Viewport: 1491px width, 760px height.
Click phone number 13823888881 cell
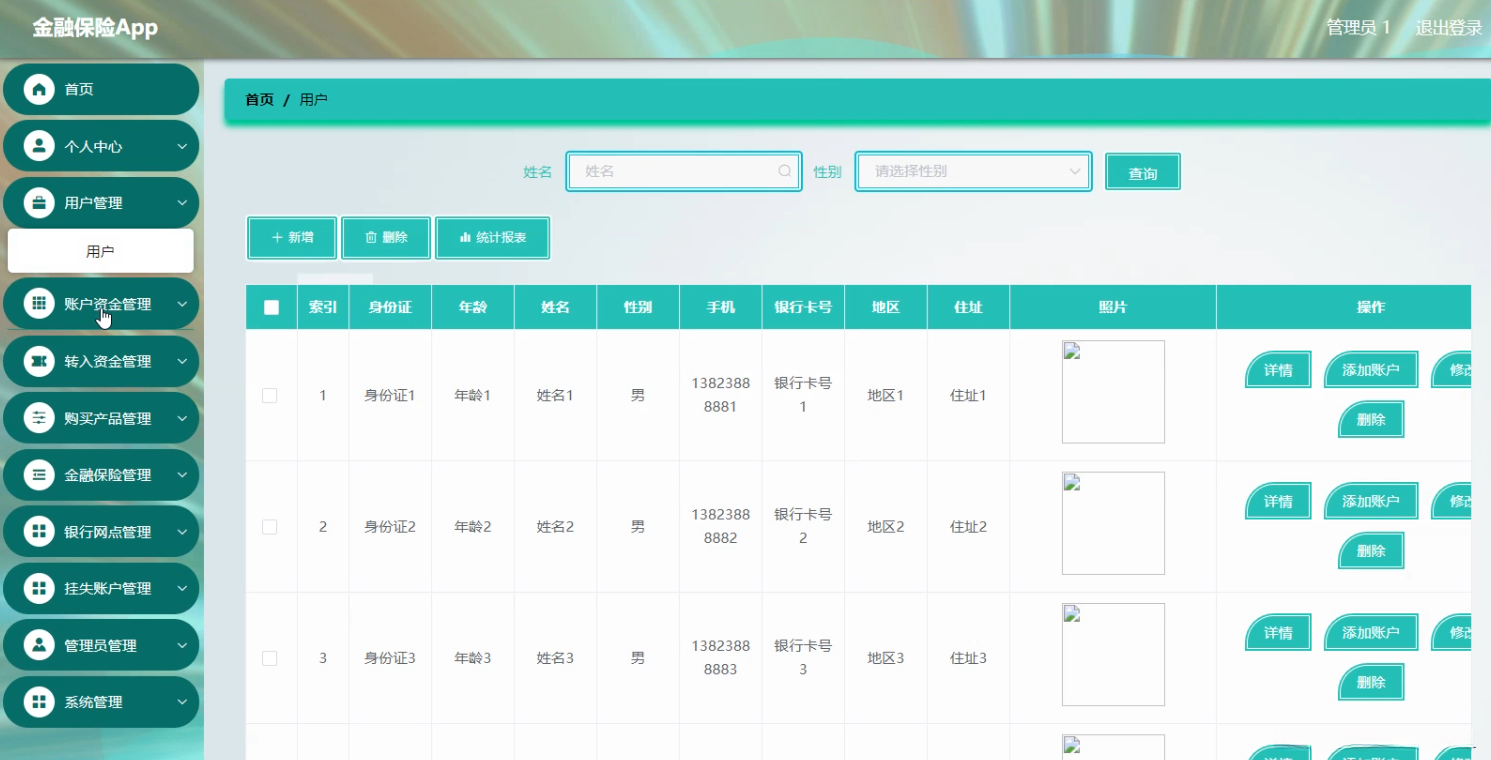(720, 395)
